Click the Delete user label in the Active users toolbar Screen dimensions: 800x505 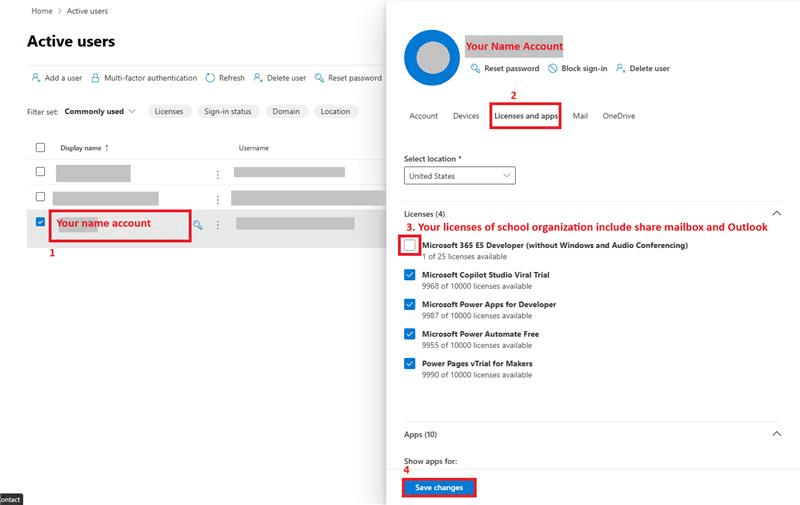287,78
